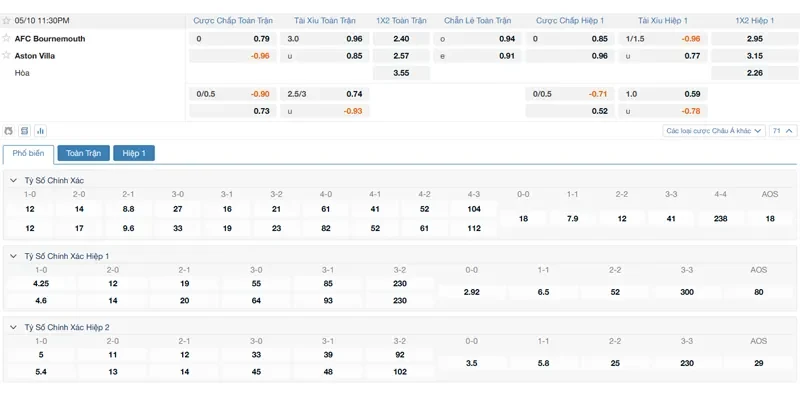This screenshot has height=400, width=800.
Task: Open the bar chart statistics icon
Action: (40, 131)
